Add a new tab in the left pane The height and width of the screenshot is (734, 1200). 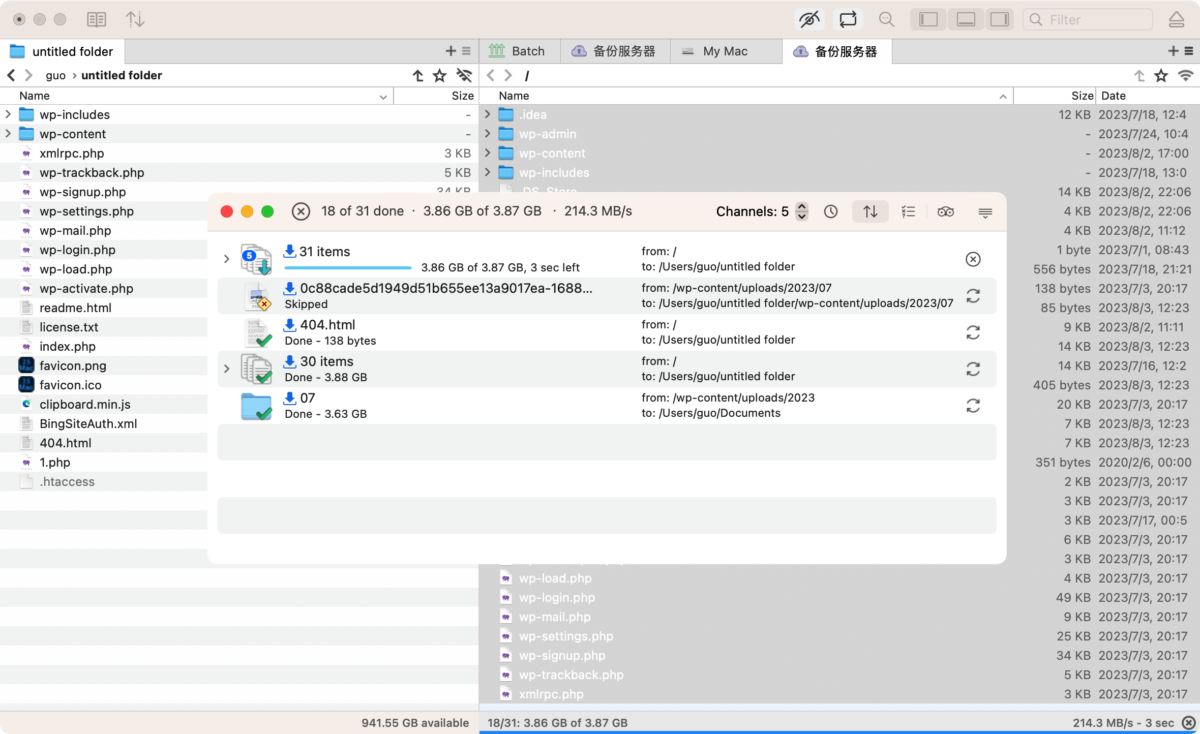pos(451,51)
